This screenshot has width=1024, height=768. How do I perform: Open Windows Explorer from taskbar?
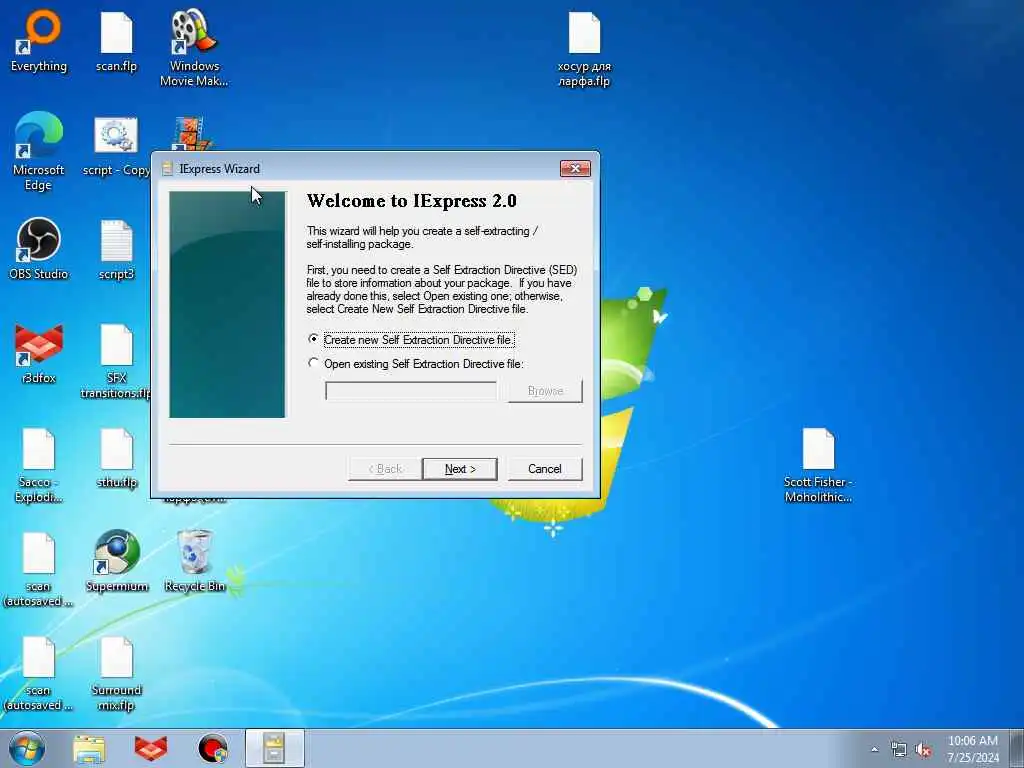tap(89, 748)
